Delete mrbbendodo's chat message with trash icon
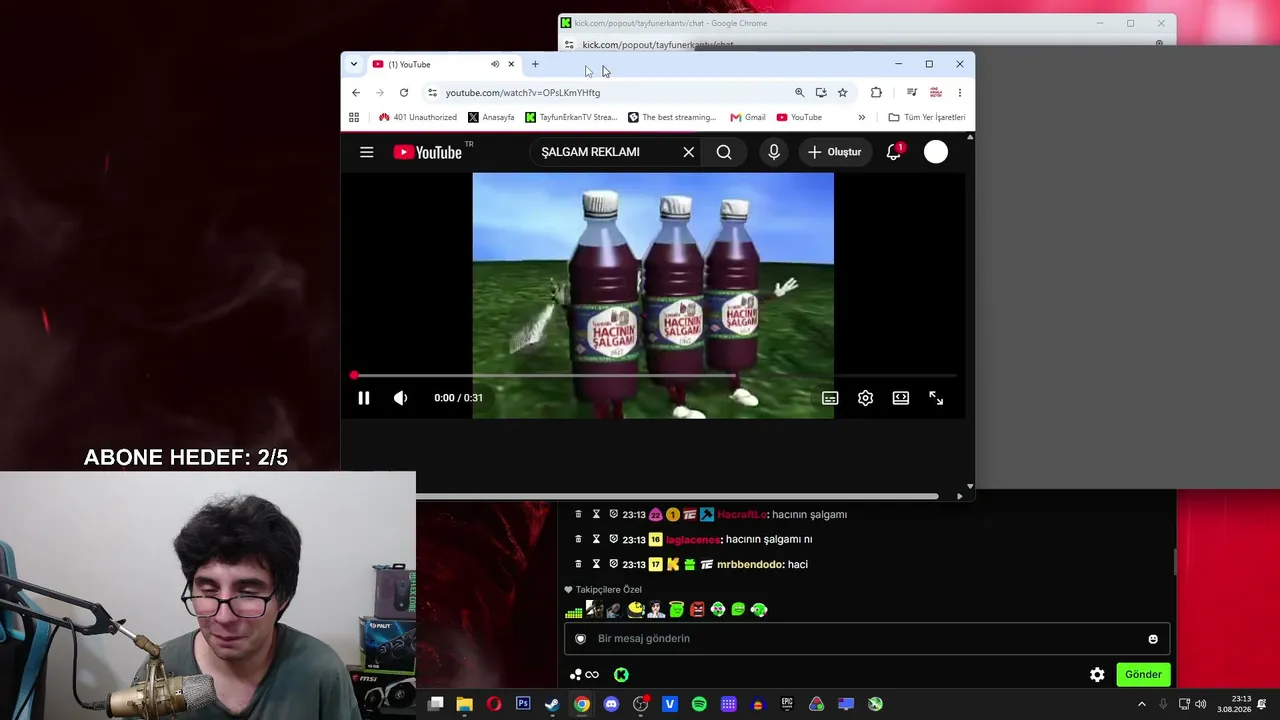This screenshot has height=720, width=1280. click(578, 564)
